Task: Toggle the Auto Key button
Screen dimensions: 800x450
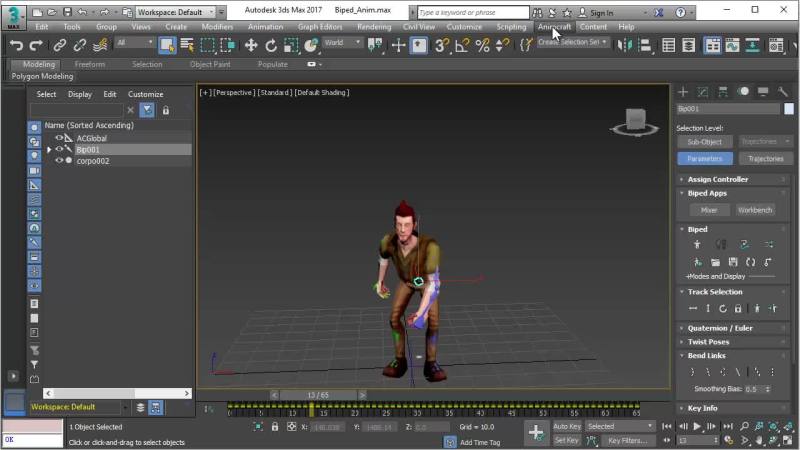Action: 567,426
